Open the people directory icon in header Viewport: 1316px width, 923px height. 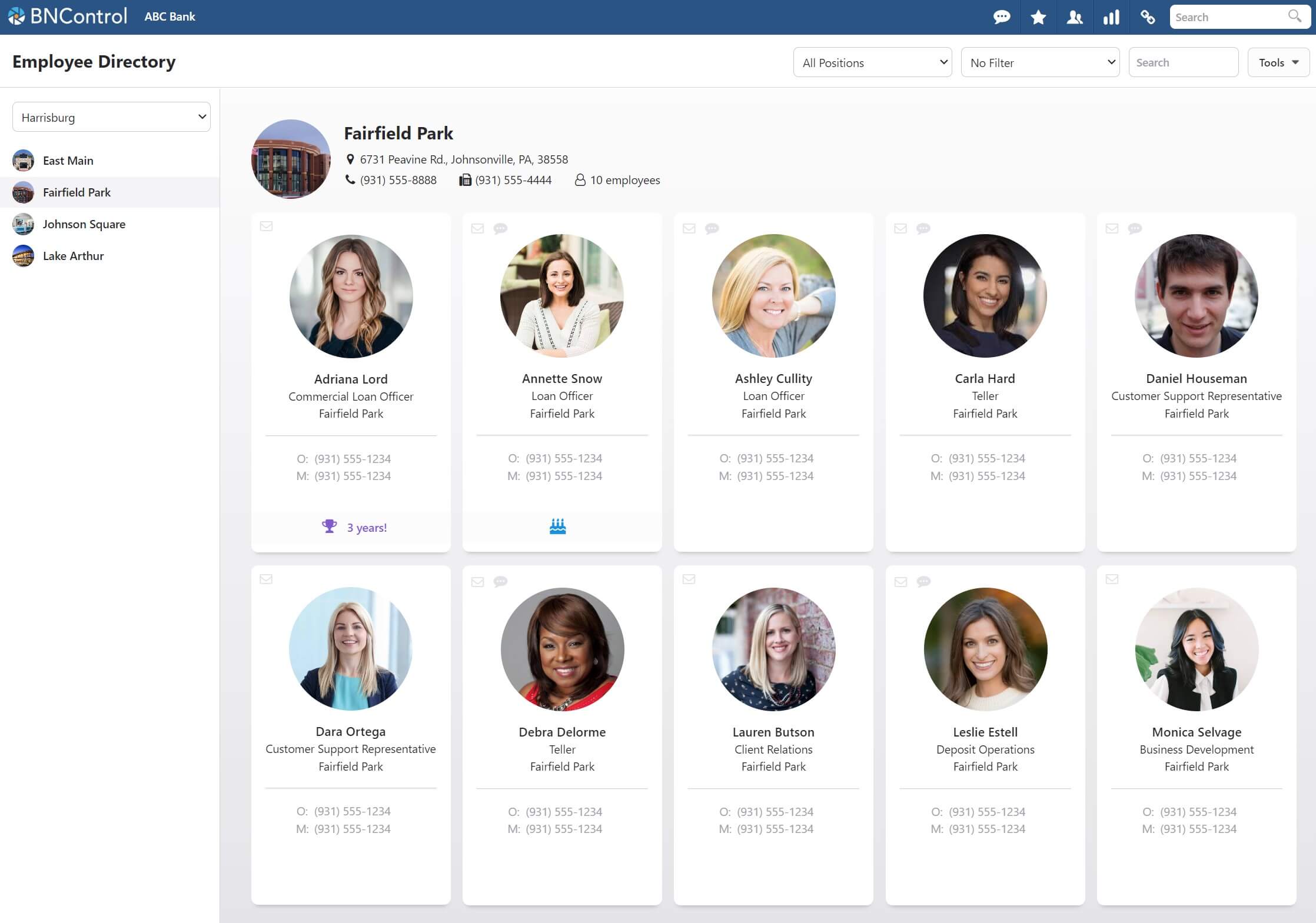1075,17
